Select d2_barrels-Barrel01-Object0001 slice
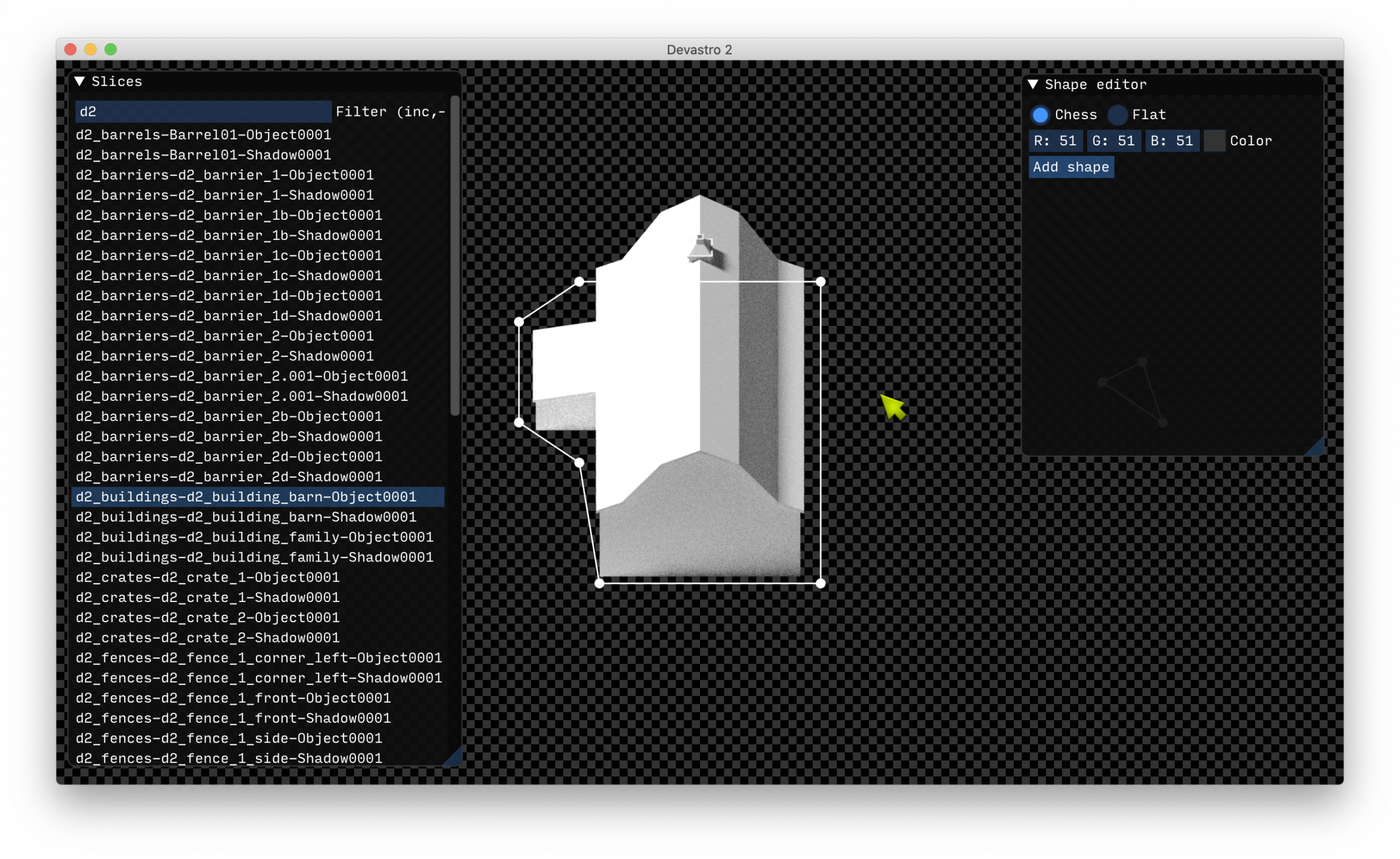 pos(259,135)
